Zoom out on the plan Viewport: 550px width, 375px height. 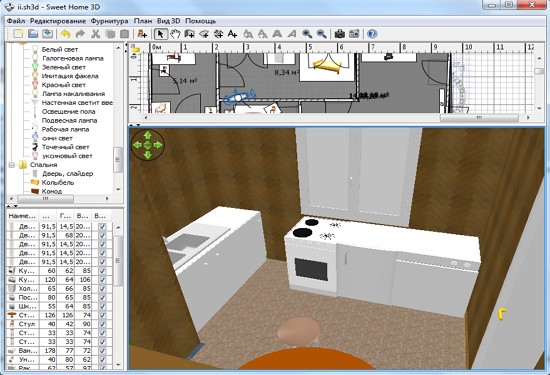[322, 34]
